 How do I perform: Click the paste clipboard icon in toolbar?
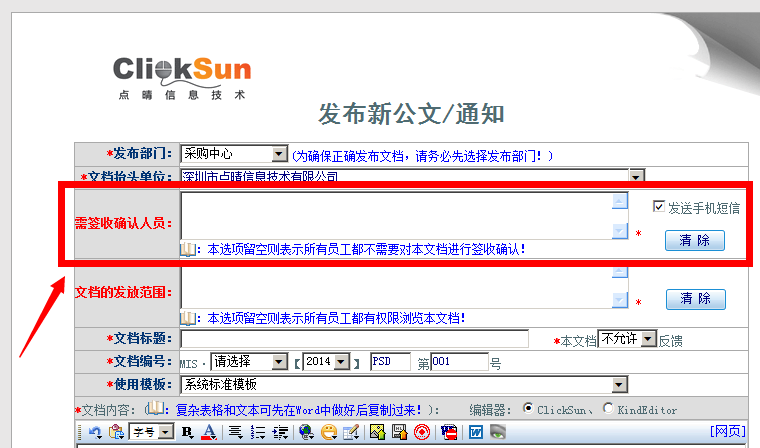[x=117, y=432]
